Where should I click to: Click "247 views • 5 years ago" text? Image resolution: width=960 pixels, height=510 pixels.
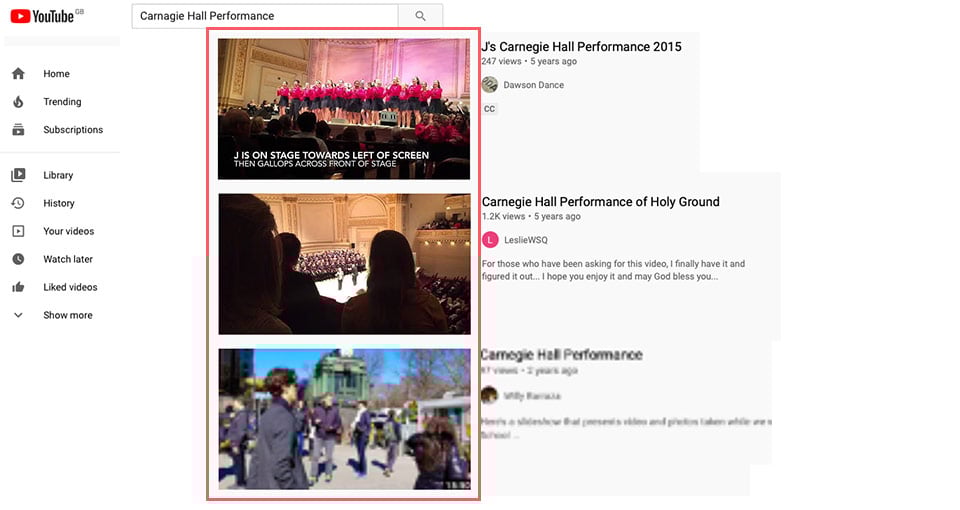pyautogui.click(x=529, y=61)
